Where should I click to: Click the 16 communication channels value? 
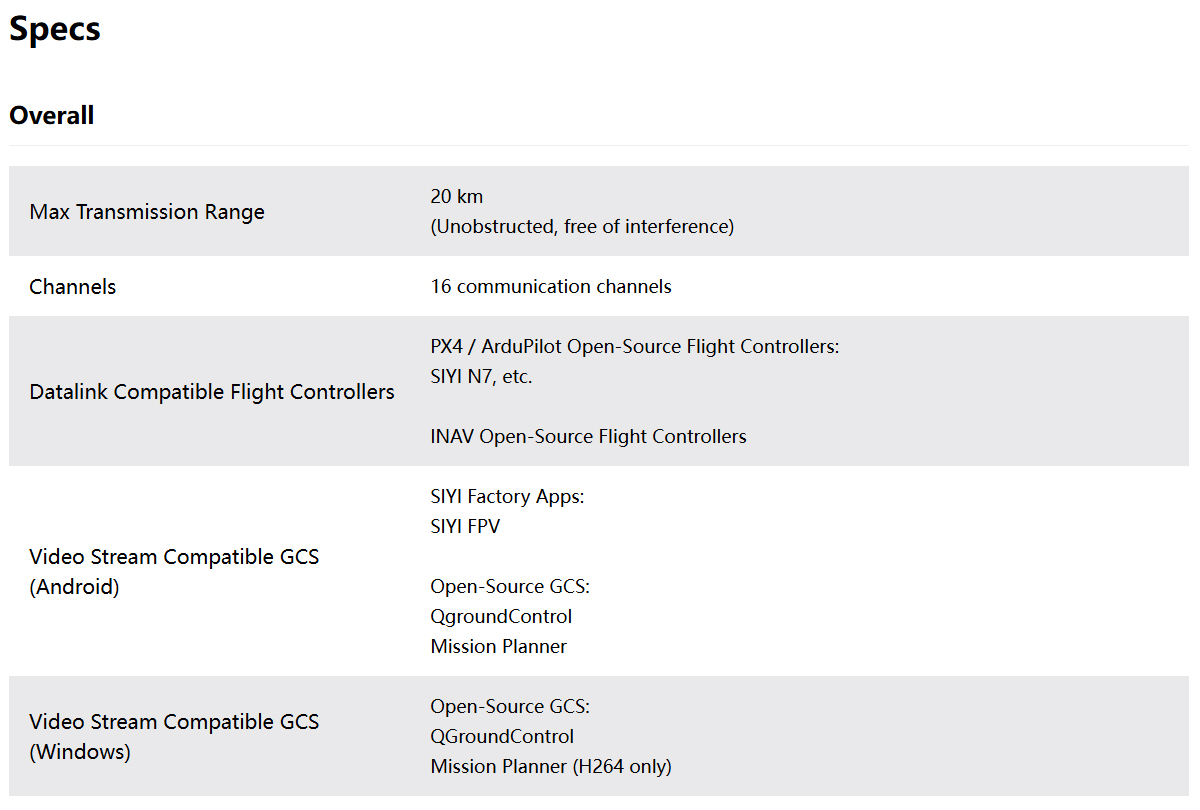point(551,287)
